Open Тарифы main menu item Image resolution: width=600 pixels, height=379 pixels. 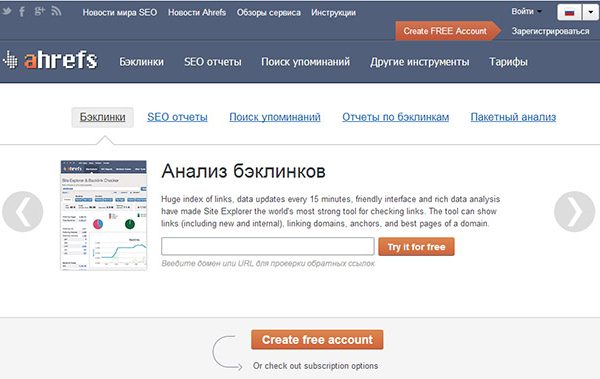[508, 62]
